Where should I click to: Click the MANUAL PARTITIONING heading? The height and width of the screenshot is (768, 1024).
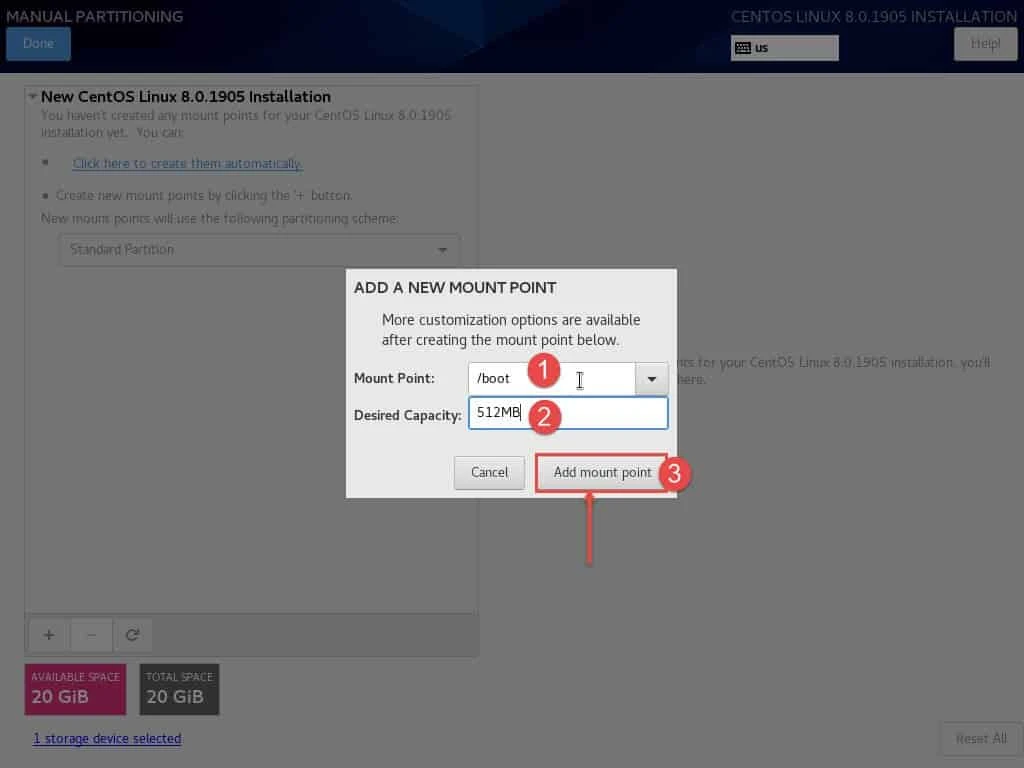[x=95, y=16]
